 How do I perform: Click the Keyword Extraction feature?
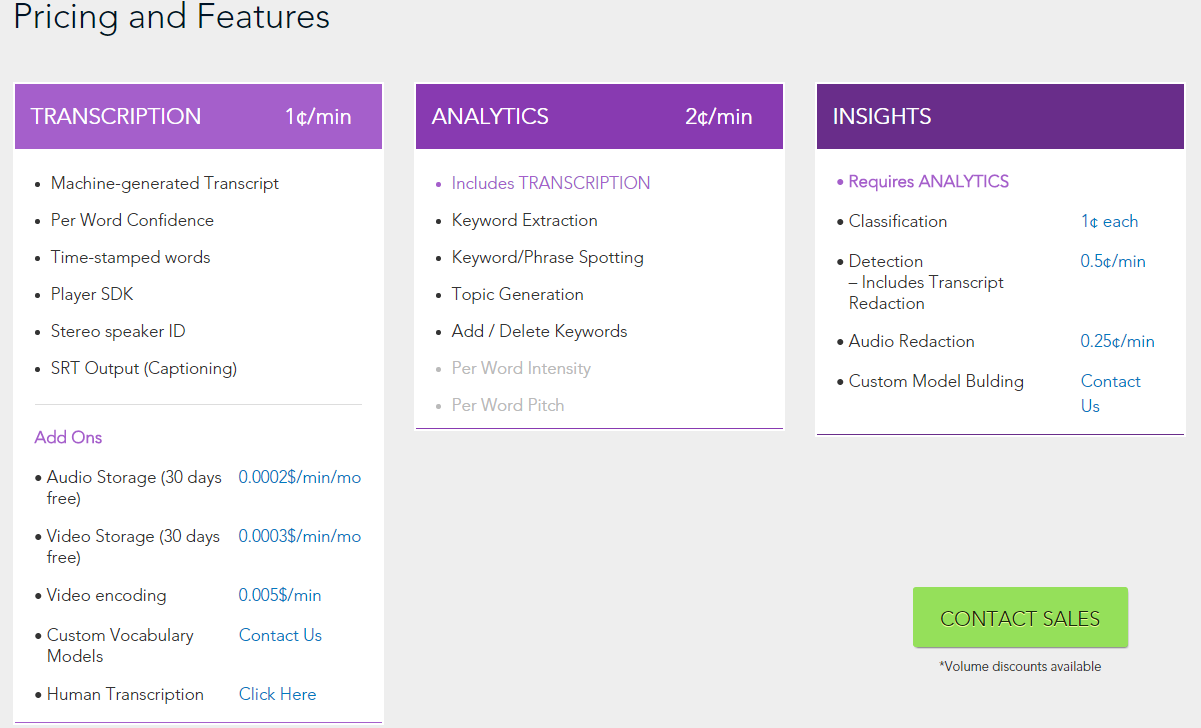(x=524, y=221)
